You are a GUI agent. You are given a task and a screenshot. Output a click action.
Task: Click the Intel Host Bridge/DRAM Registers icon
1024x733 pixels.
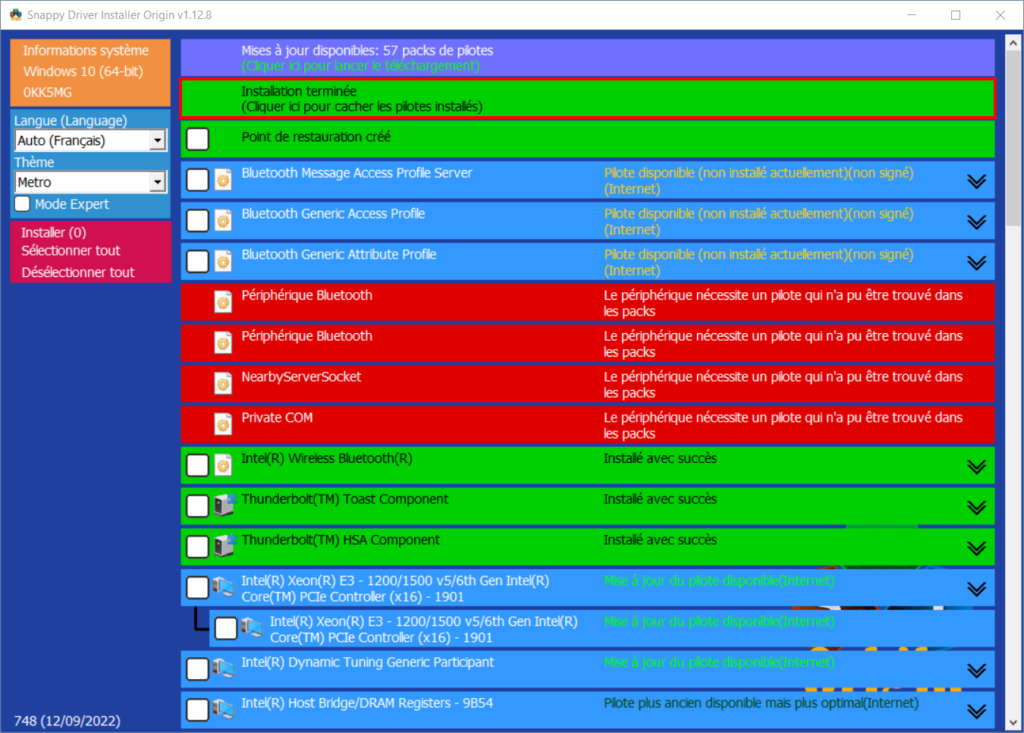(224, 709)
